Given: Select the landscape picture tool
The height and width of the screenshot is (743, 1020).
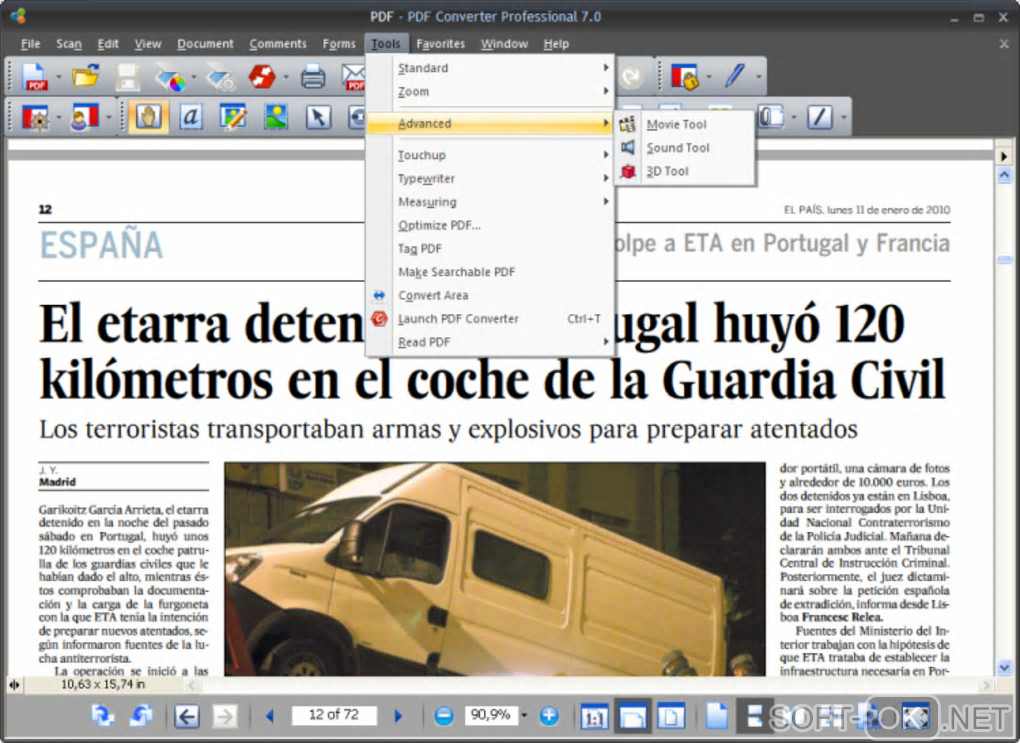Looking at the screenshot, I should click(276, 117).
